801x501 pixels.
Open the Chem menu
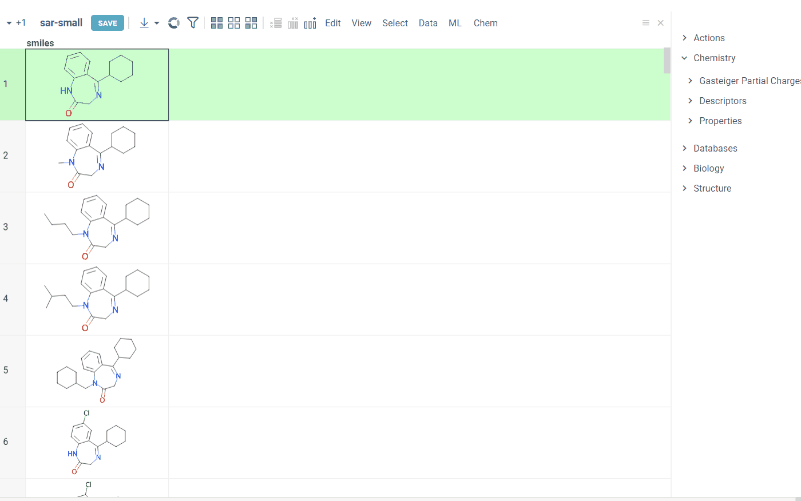tap(485, 23)
